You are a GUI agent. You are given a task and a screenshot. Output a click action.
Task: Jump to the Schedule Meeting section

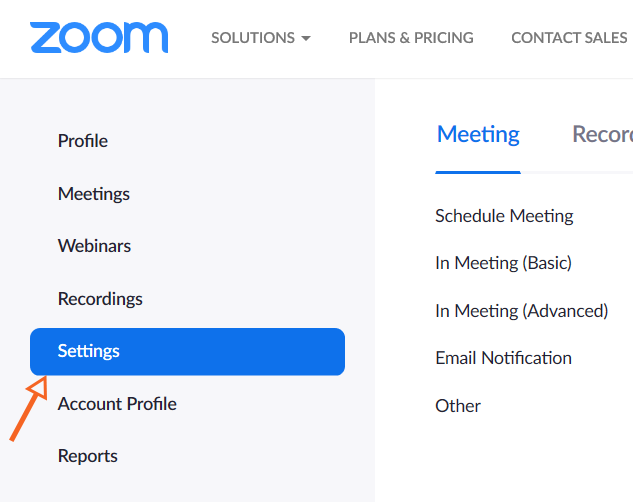pos(504,216)
